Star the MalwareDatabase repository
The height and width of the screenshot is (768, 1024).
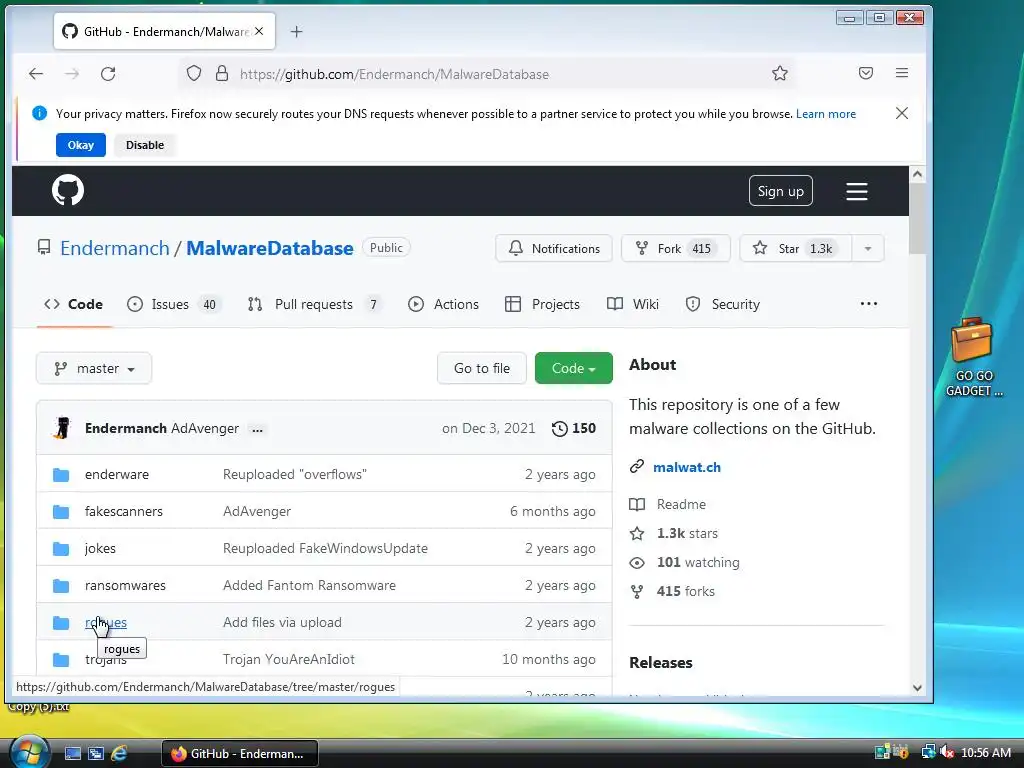(795, 248)
